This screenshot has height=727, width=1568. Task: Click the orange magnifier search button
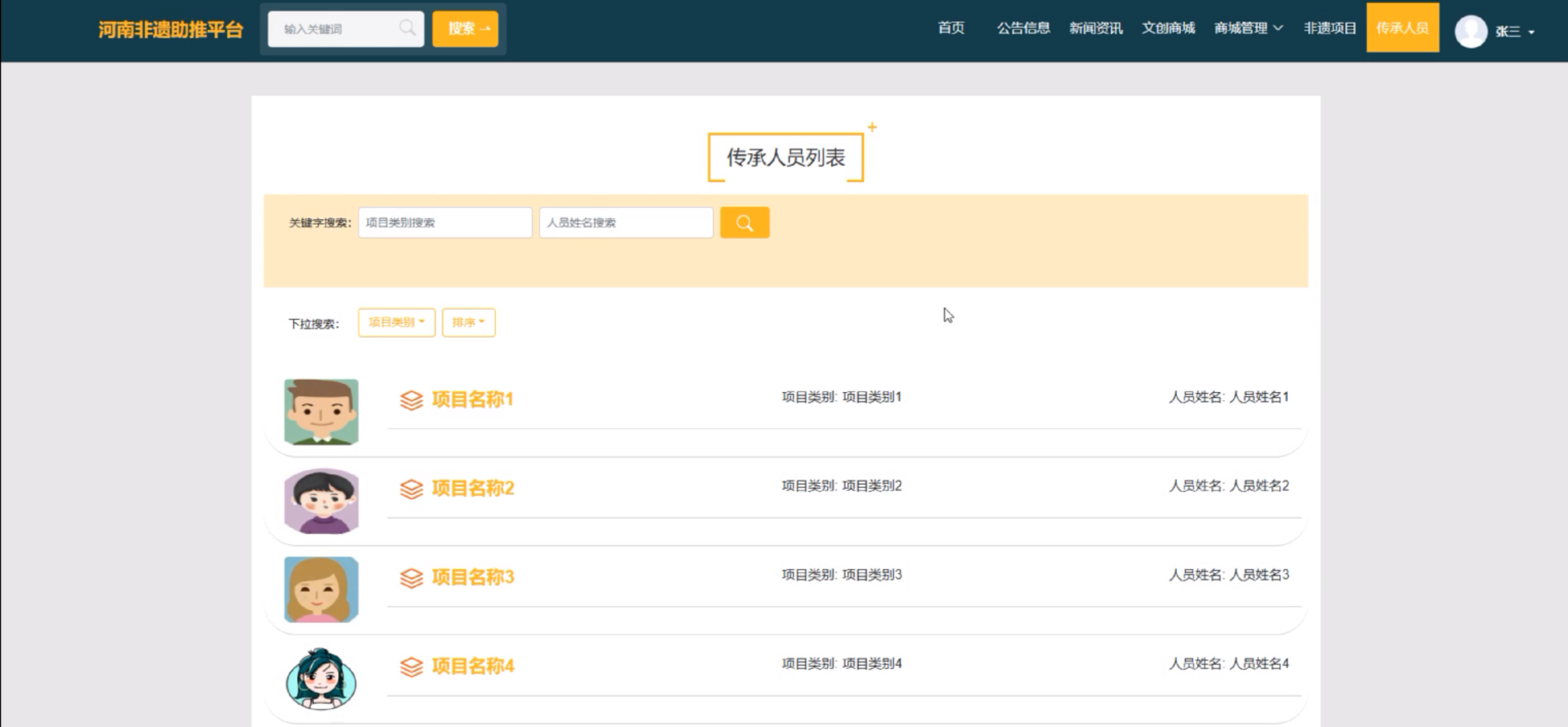(x=744, y=223)
